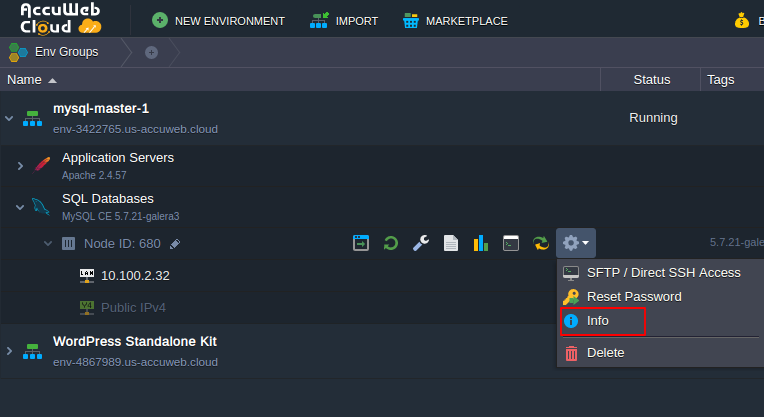Click the Open in Browser node icon

361,243
